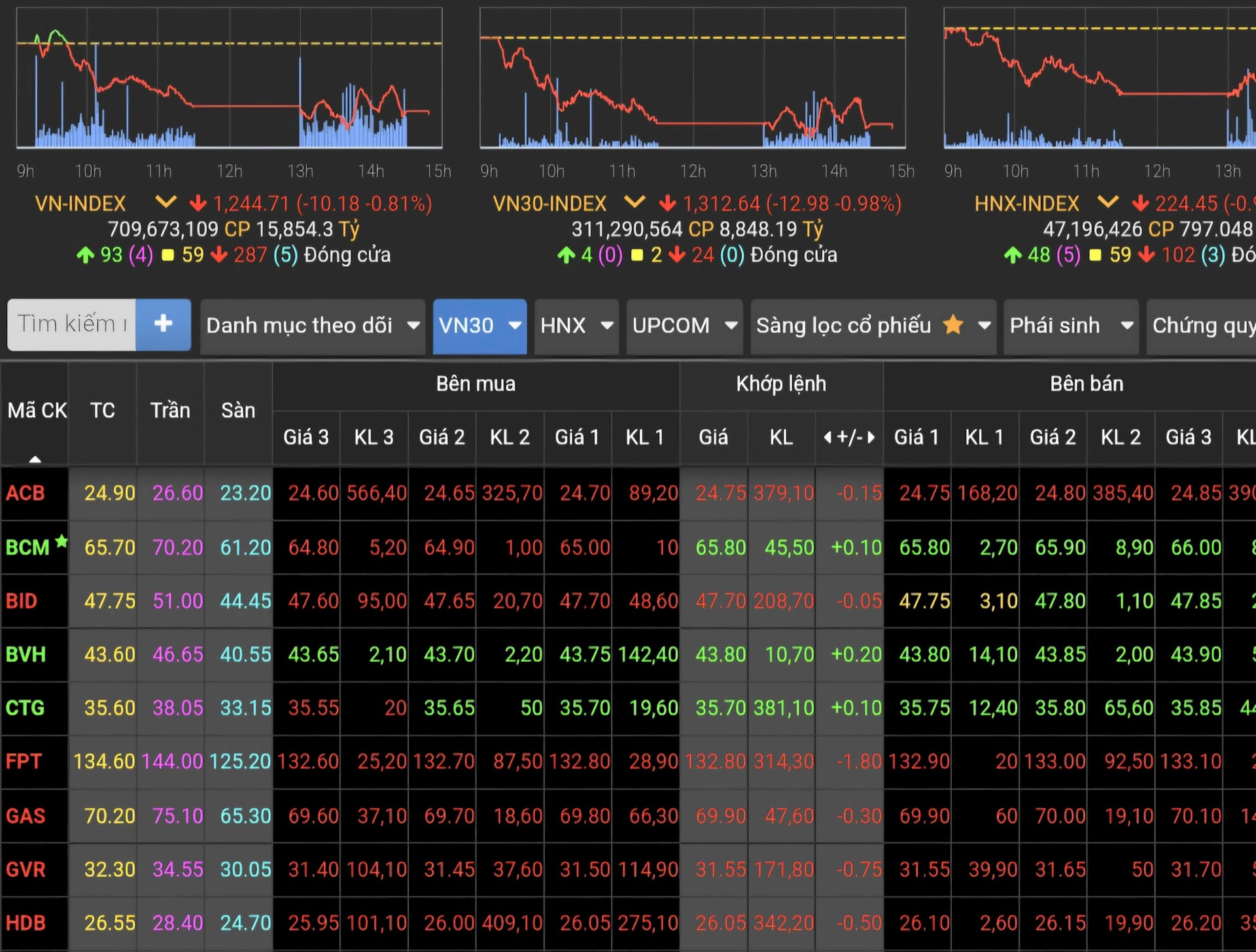Image resolution: width=1256 pixels, height=952 pixels.
Task: Click the left arrow beside +/- column header
Action: point(828,437)
